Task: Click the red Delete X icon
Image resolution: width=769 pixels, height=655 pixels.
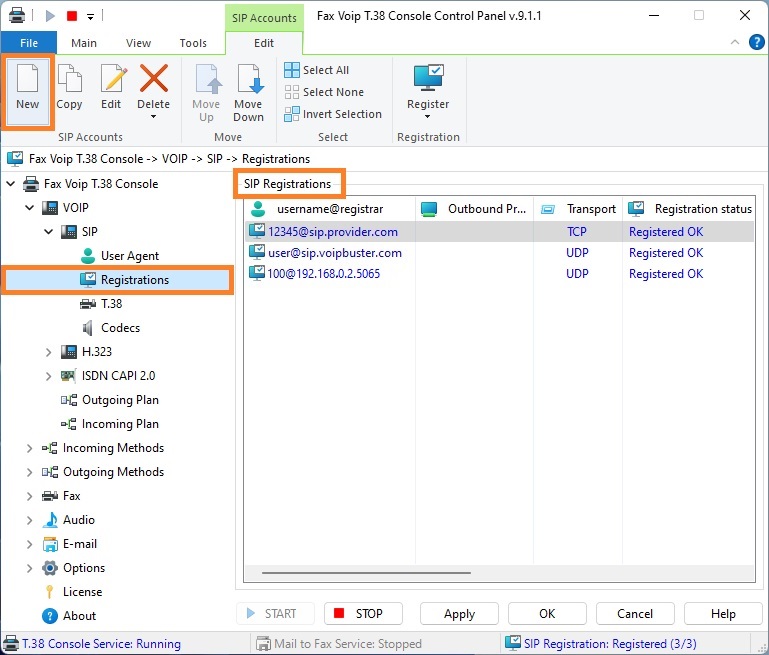Action: click(x=154, y=78)
